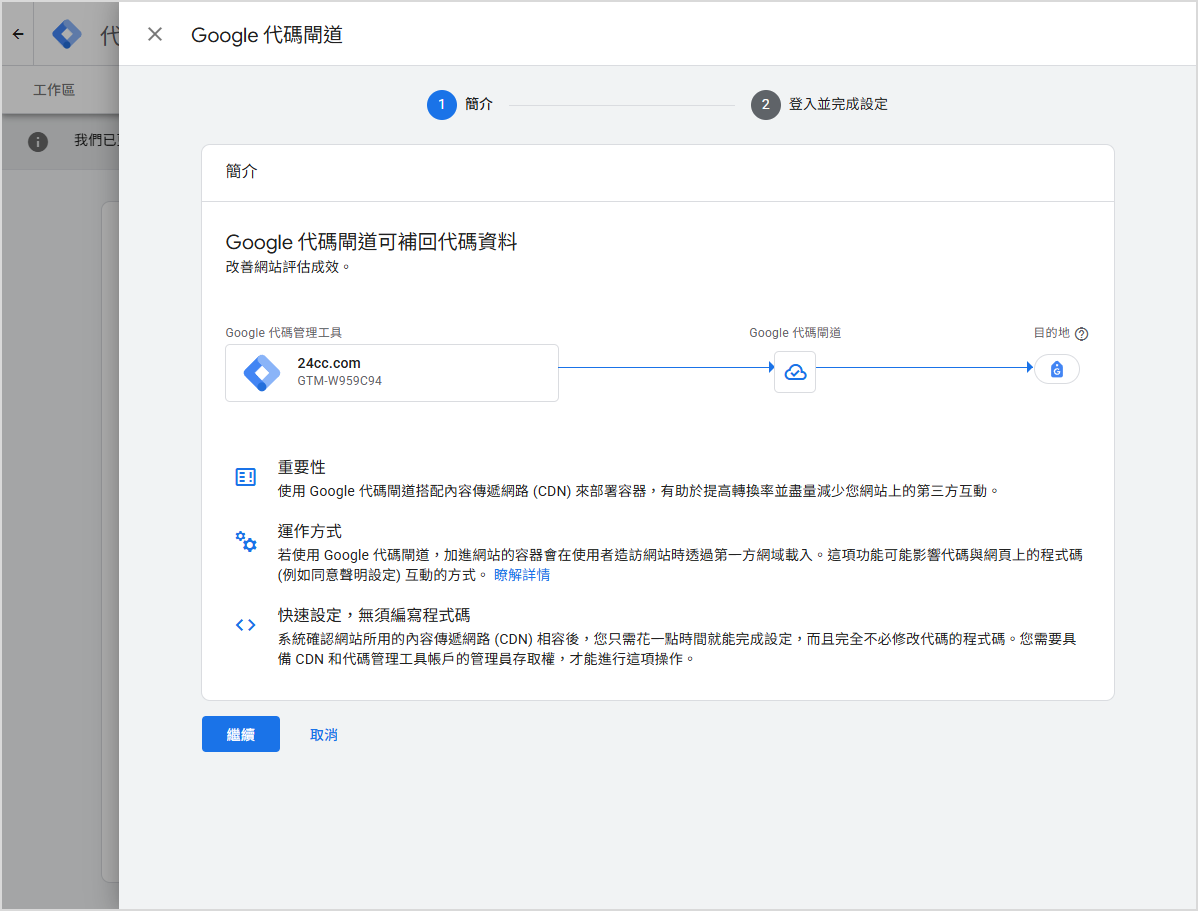Click the Google 代碼閘道 panel title
The image size is (1198, 911).
267,35
